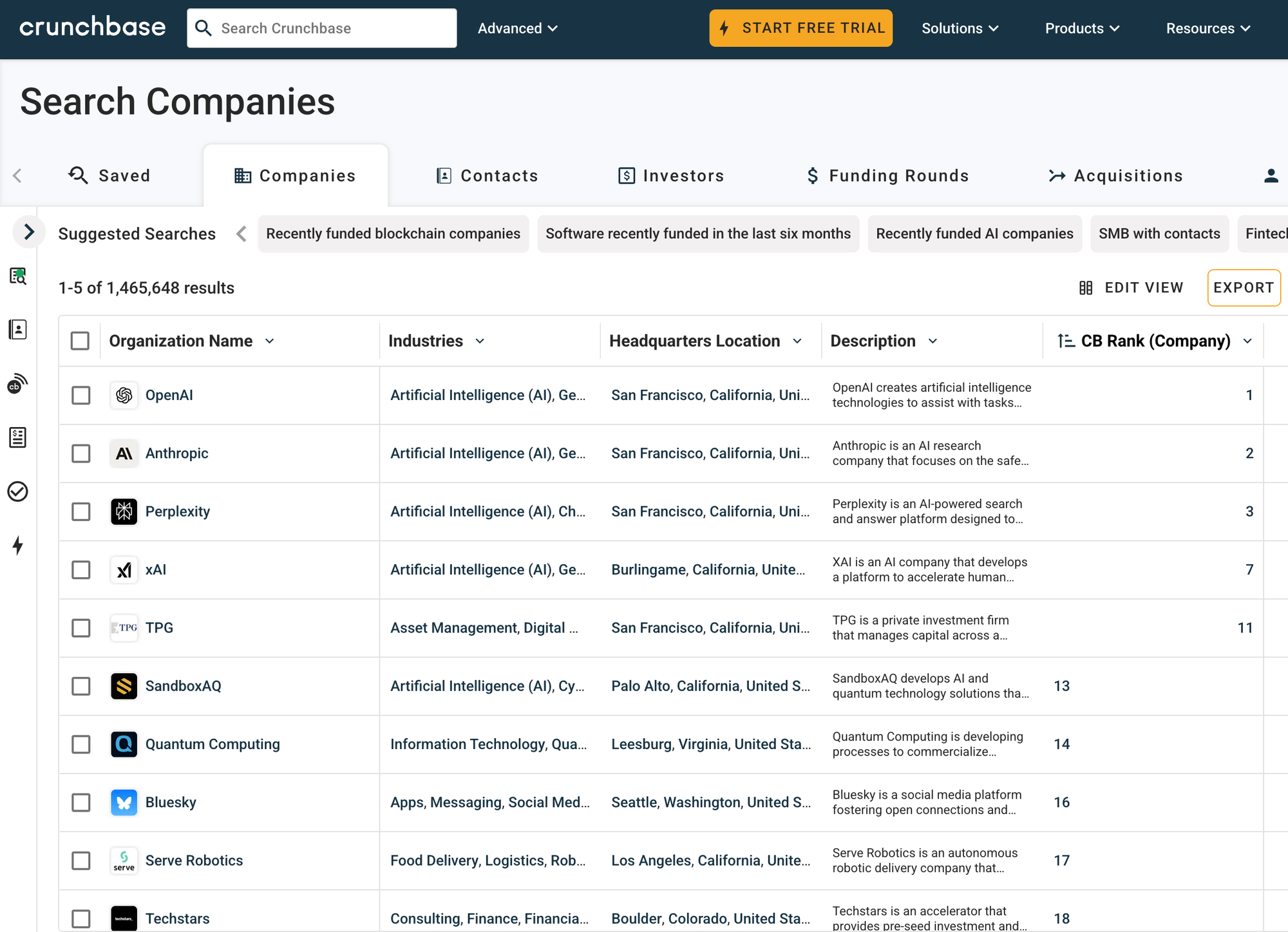Open the Resources menu
Image resolution: width=1288 pixels, height=932 pixels.
[x=1208, y=28]
